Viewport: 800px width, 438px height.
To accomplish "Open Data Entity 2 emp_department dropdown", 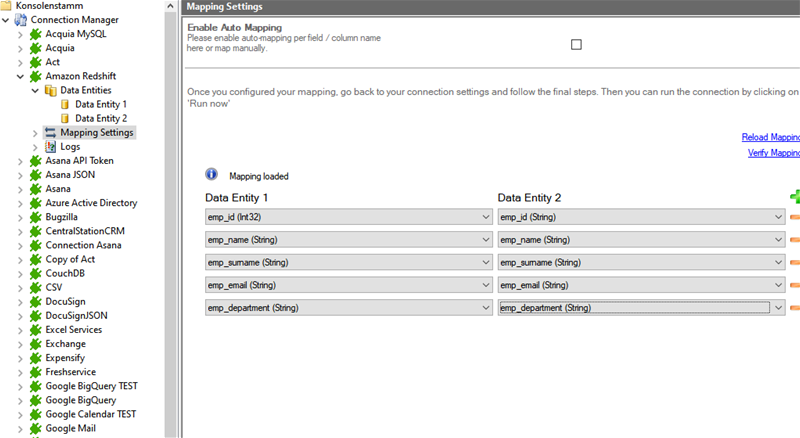I will pyautogui.click(x=778, y=308).
